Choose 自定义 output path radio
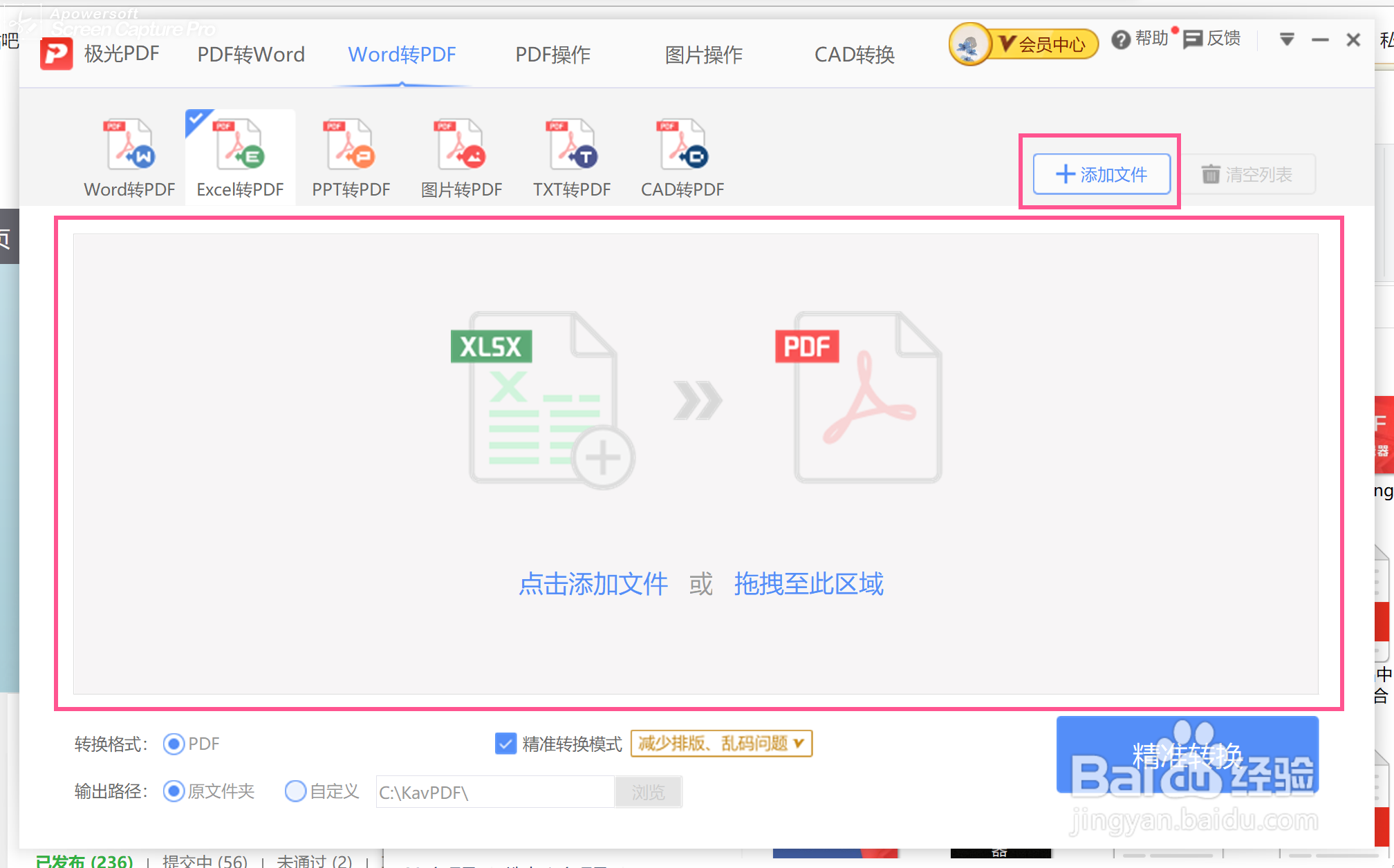This screenshot has height=868, width=1394. (x=295, y=791)
